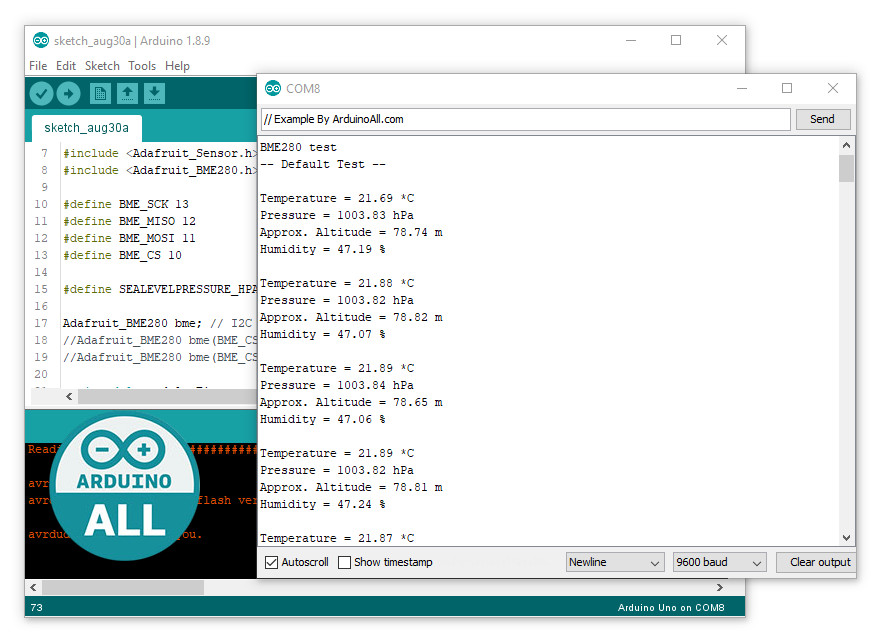886x640 pixels.
Task: Open the Help menu
Action: tap(177, 66)
